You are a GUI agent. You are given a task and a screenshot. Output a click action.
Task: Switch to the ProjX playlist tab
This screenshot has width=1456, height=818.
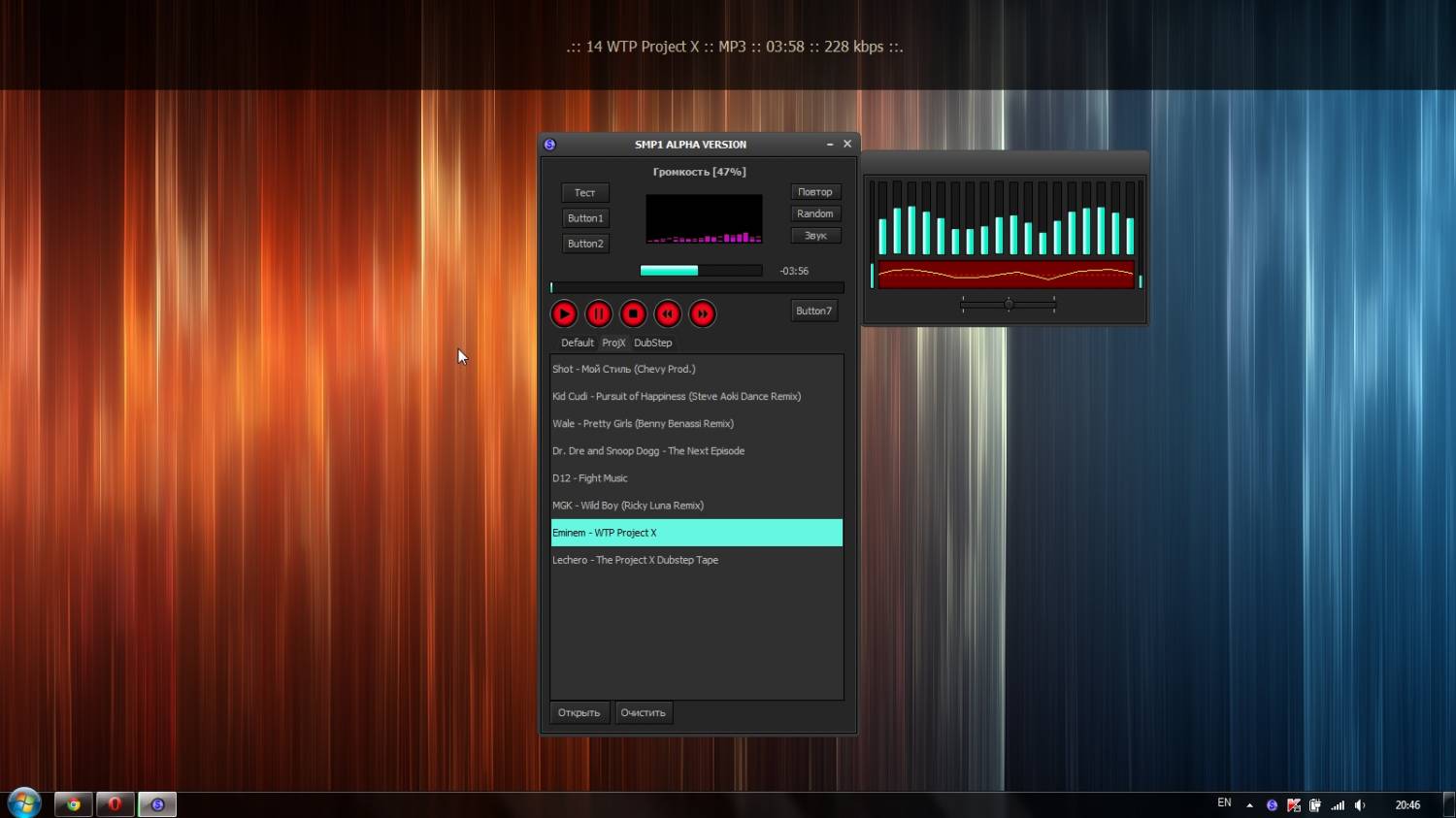tap(613, 343)
